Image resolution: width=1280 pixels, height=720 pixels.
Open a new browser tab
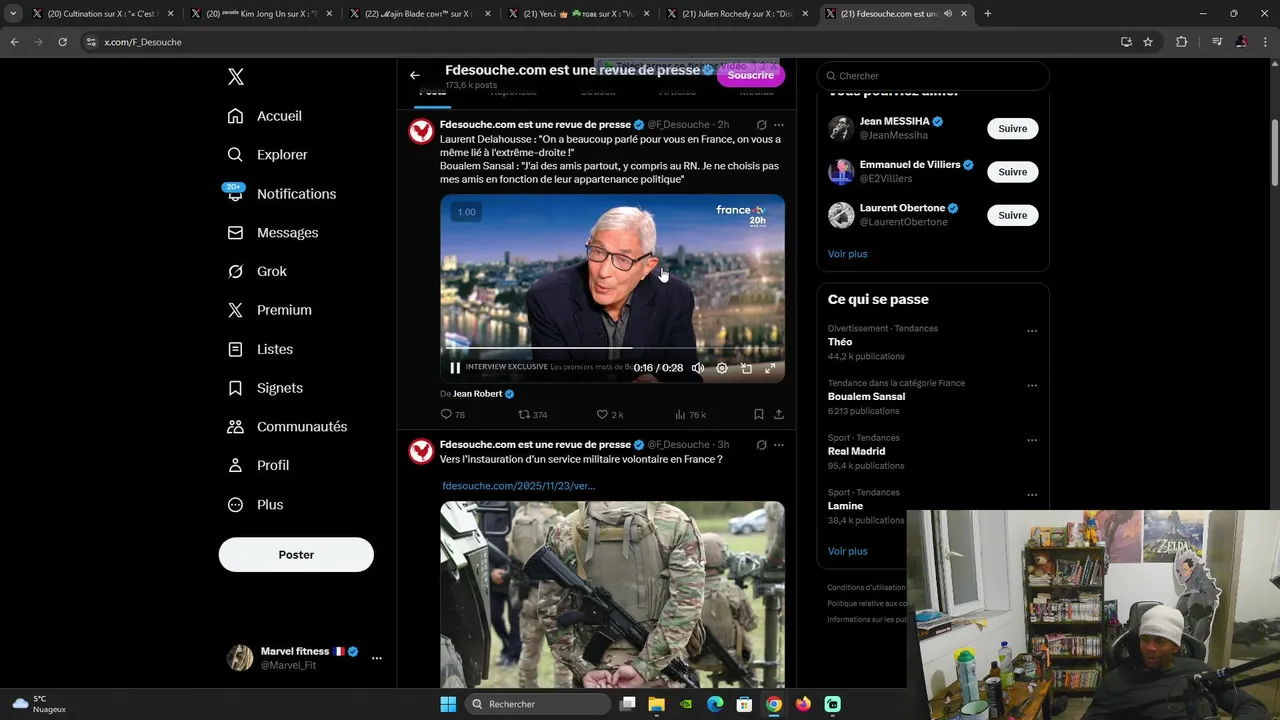pyautogui.click(x=987, y=14)
